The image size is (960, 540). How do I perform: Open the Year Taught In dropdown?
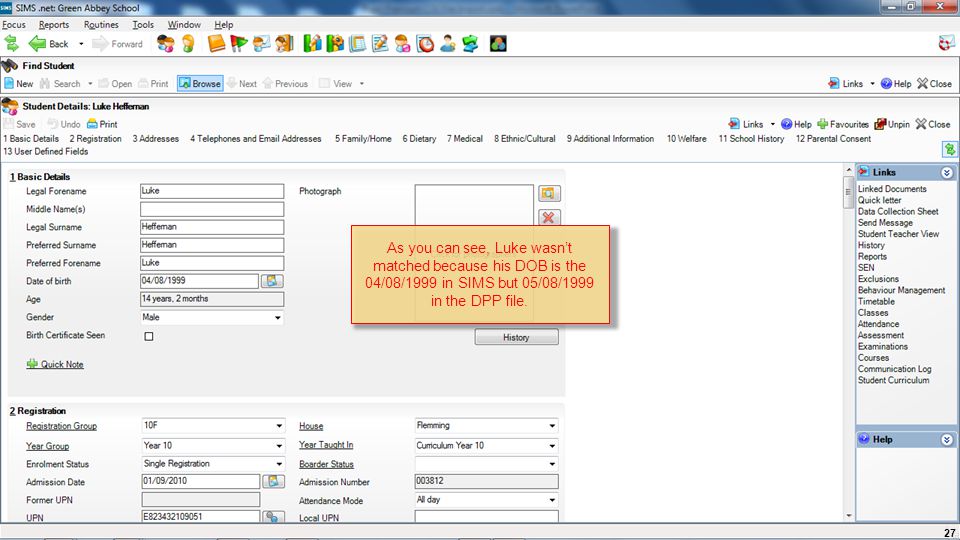(x=552, y=446)
